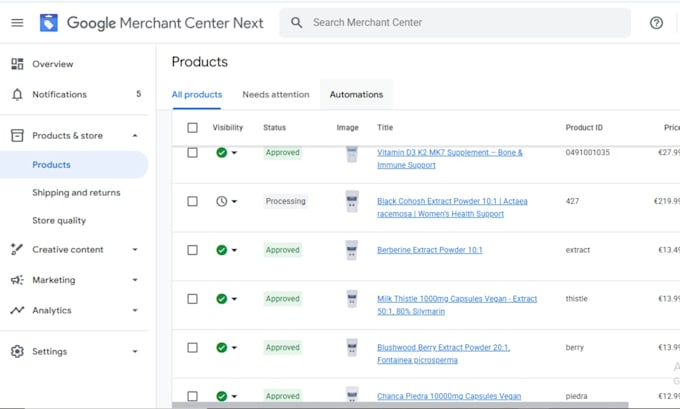Expand the Creative content section
This screenshot has height=409, width=680.
[x=135, y=249]
